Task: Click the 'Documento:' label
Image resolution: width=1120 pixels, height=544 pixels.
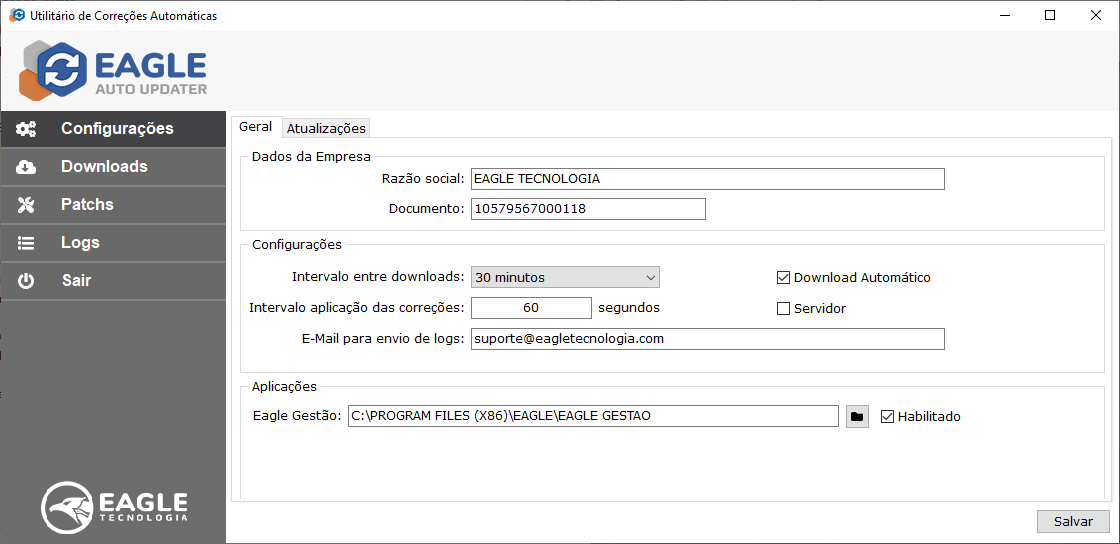Action: [427, 209]
